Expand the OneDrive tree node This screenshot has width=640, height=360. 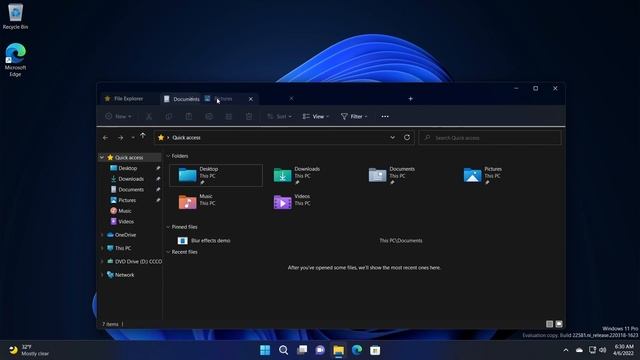click(102, 235)
